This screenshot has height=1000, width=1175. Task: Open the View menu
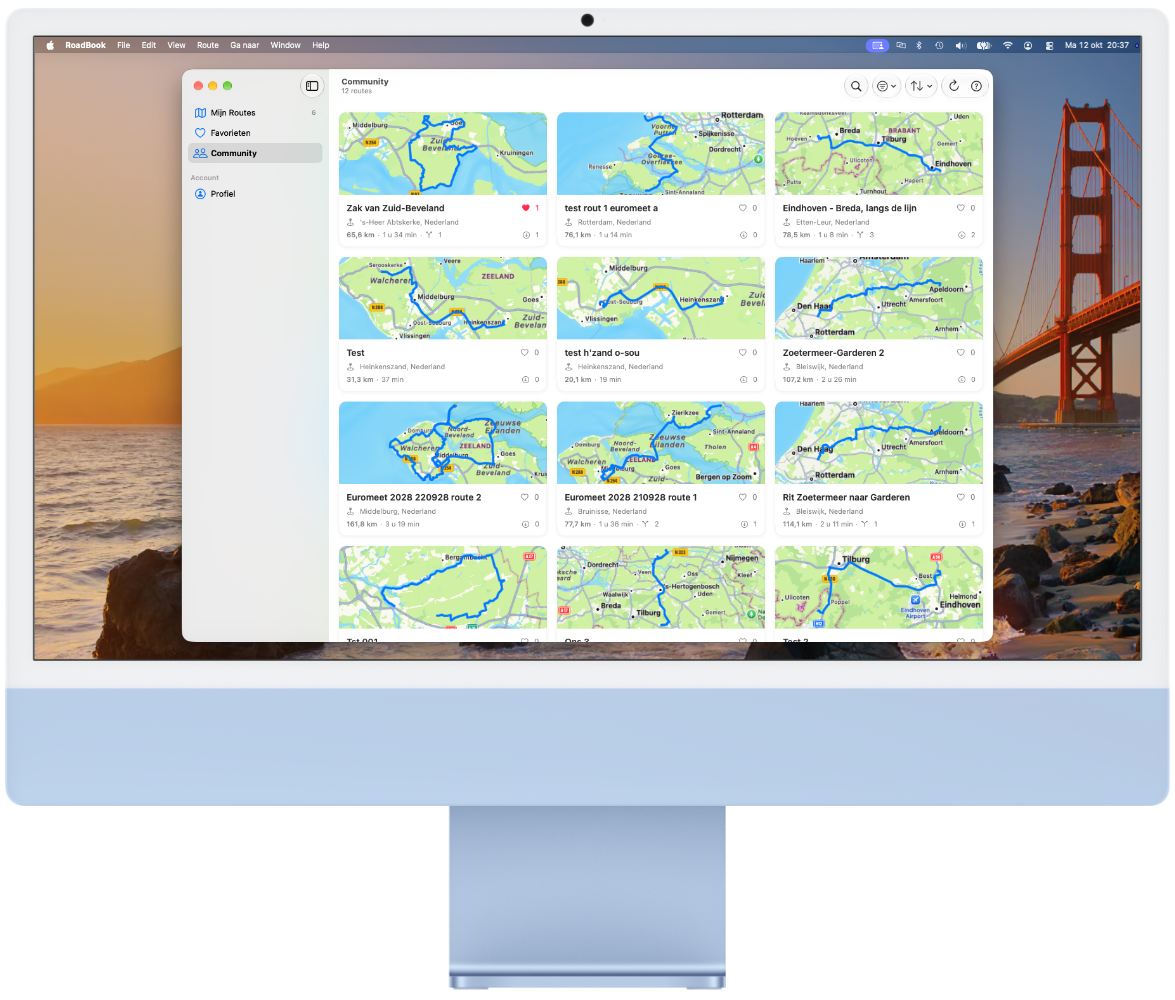tap(176, 45)
